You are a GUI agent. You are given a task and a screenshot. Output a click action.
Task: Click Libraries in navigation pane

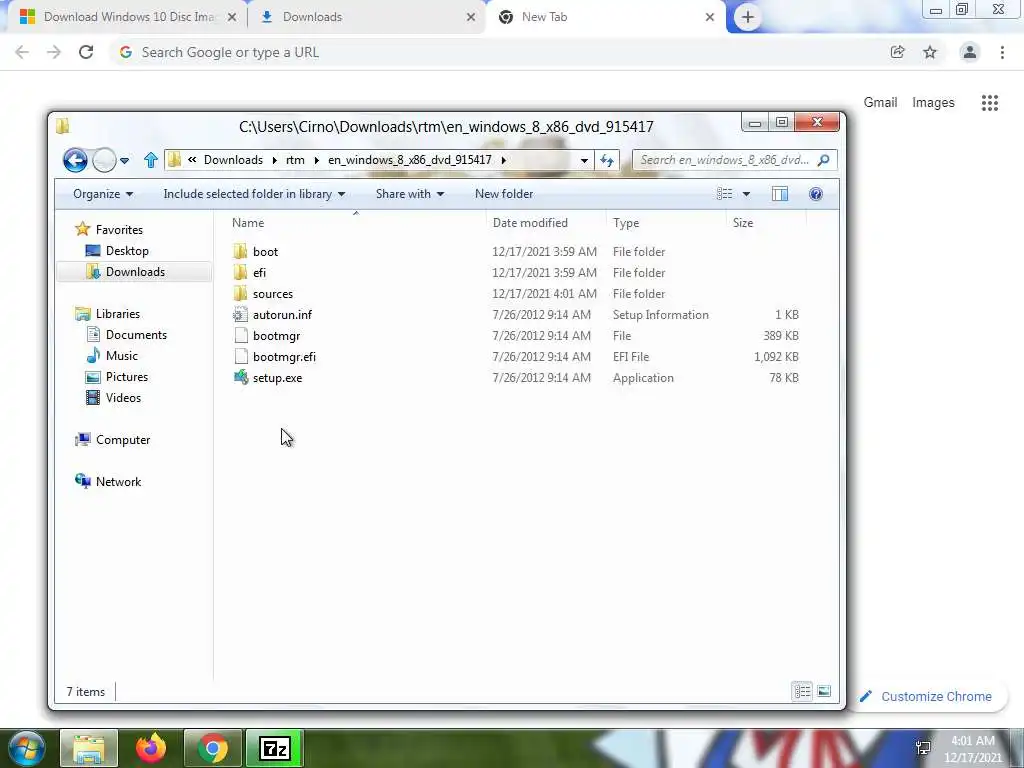(118, 314)
